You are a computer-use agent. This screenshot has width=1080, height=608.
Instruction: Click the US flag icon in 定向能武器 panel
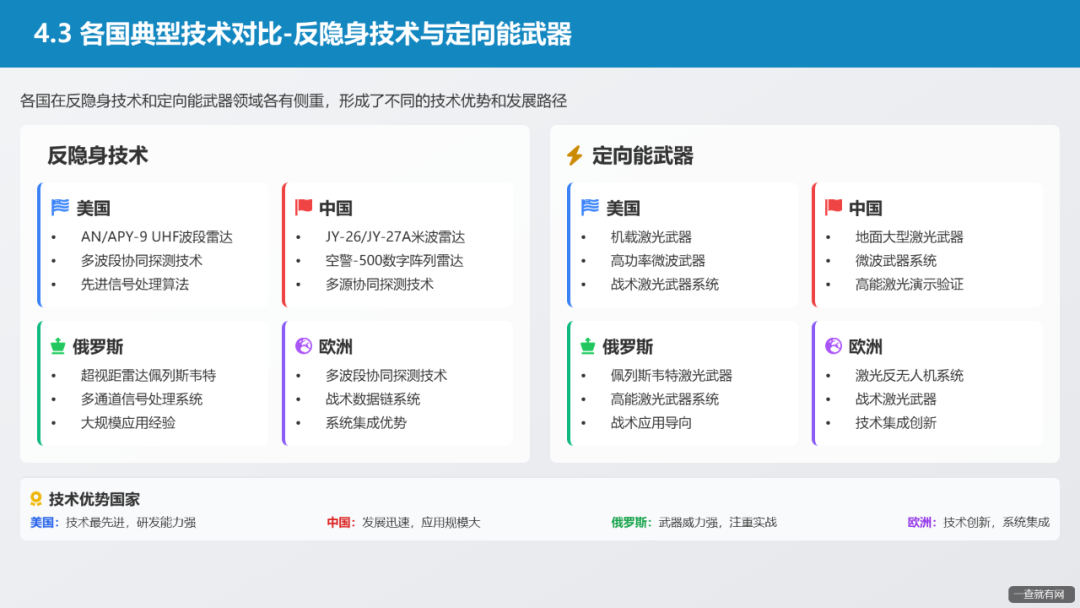(x=591, y=207)
